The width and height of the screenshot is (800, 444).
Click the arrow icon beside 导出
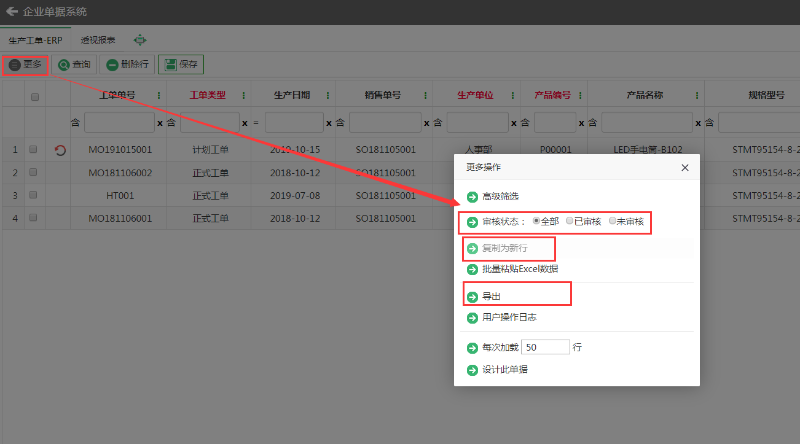[472, 297]
